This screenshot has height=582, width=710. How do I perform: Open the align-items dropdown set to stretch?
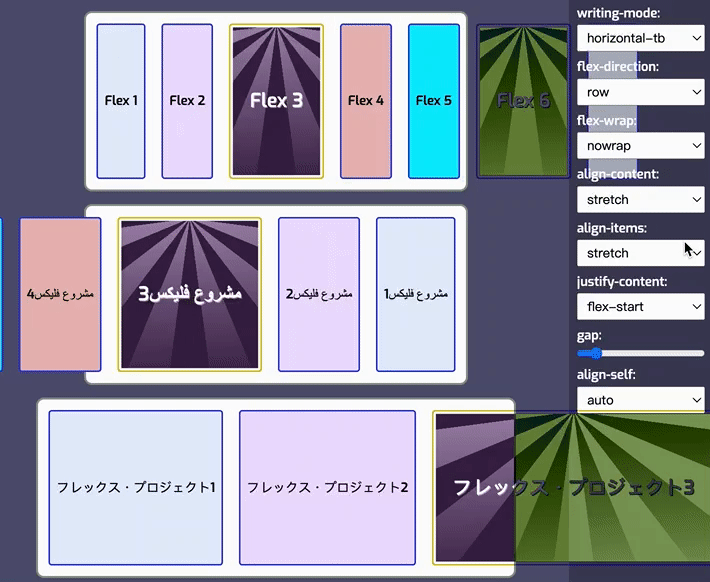[640, 253]
